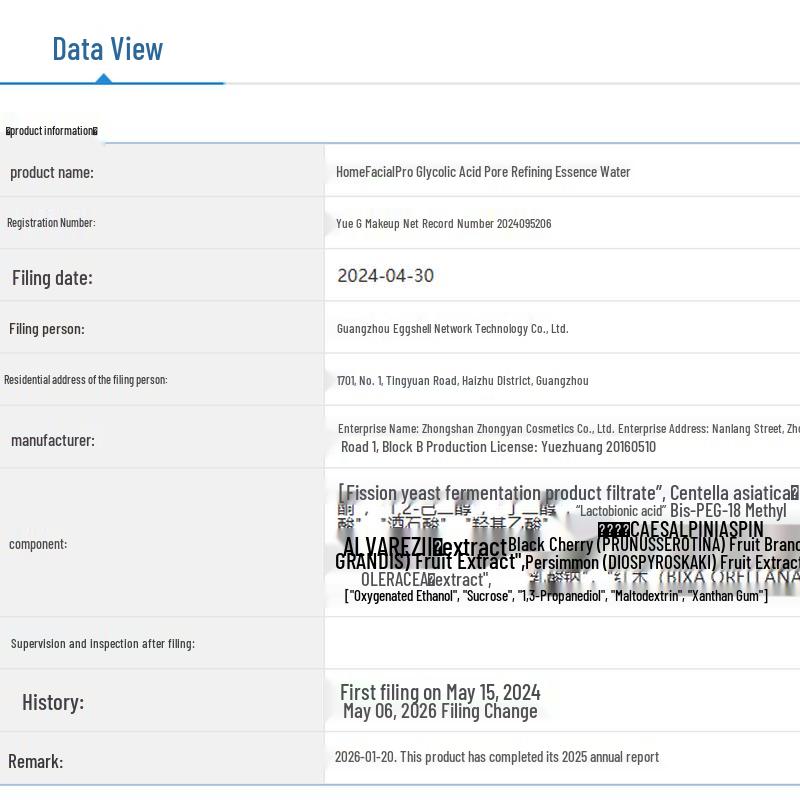Screen dimensions: 800x800
Task: Select the "History:" label
Action: tap(53, 703)
